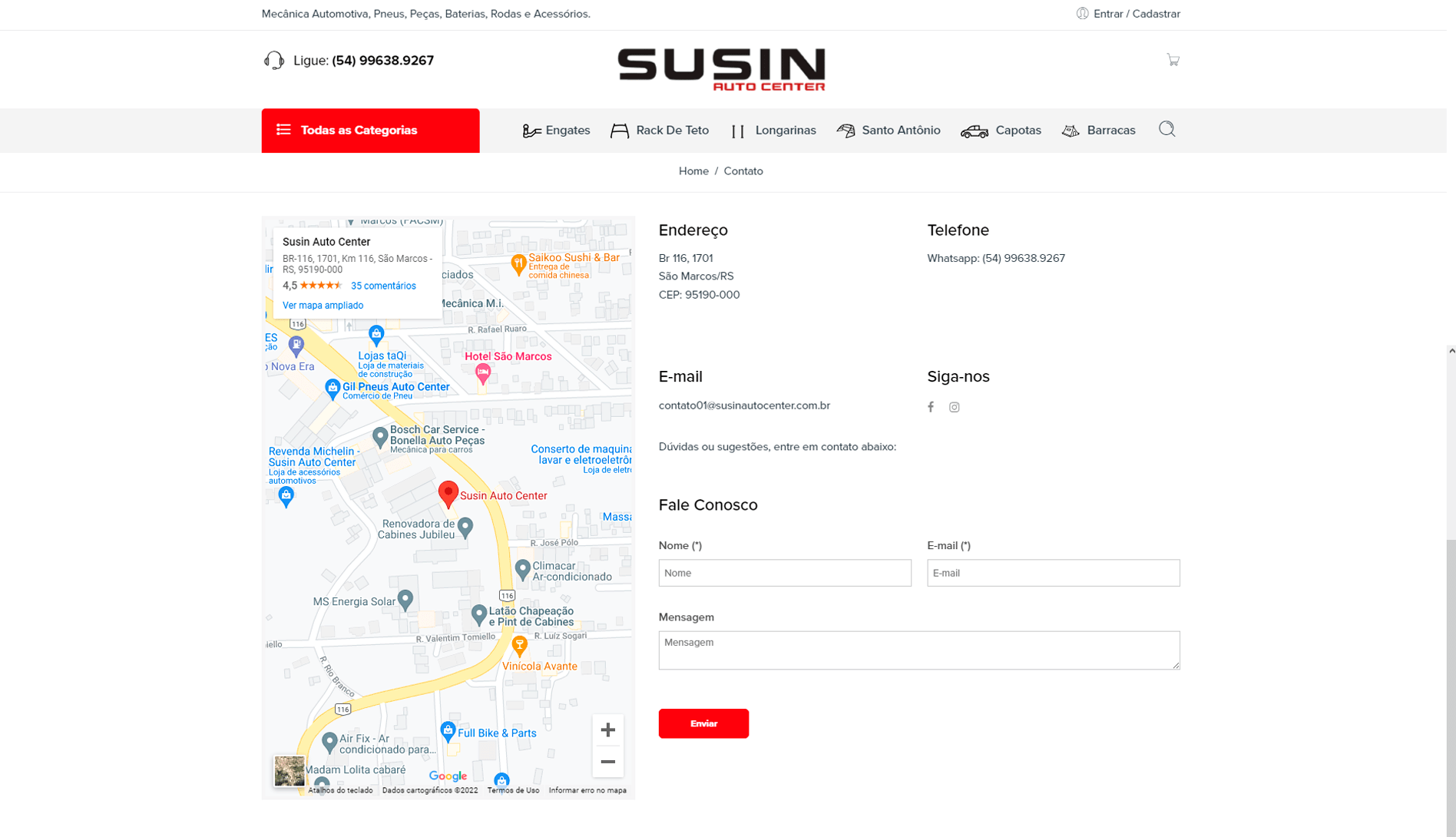Open the Facebook social icon

point(931,407)
